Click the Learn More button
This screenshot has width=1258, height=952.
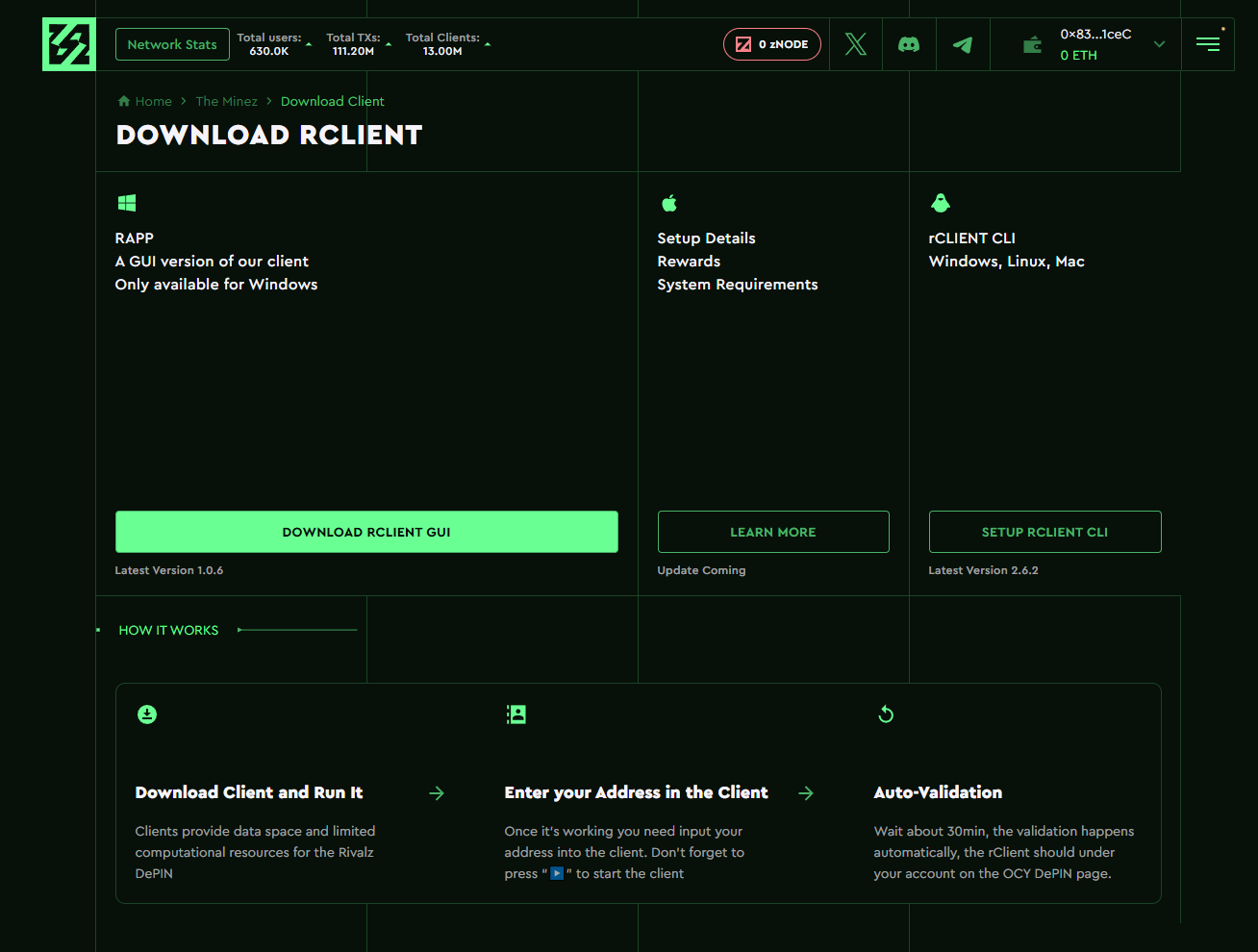[x=773, y=532]
